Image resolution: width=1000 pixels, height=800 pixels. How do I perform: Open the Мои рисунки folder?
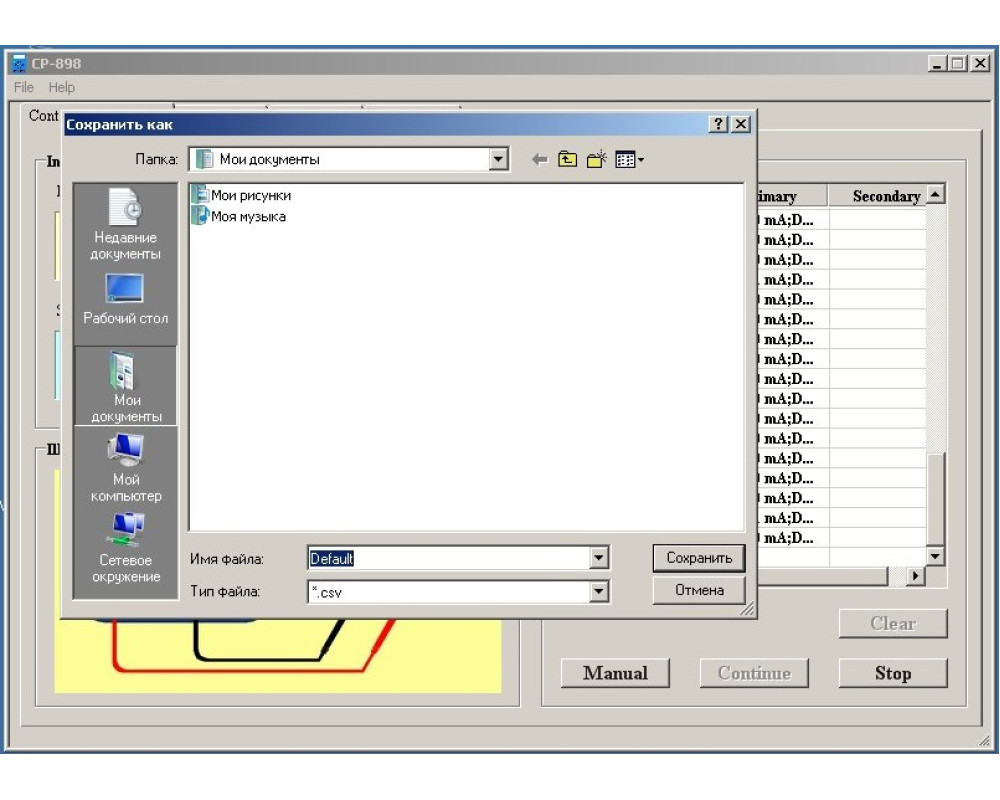[x=250, y=196]
